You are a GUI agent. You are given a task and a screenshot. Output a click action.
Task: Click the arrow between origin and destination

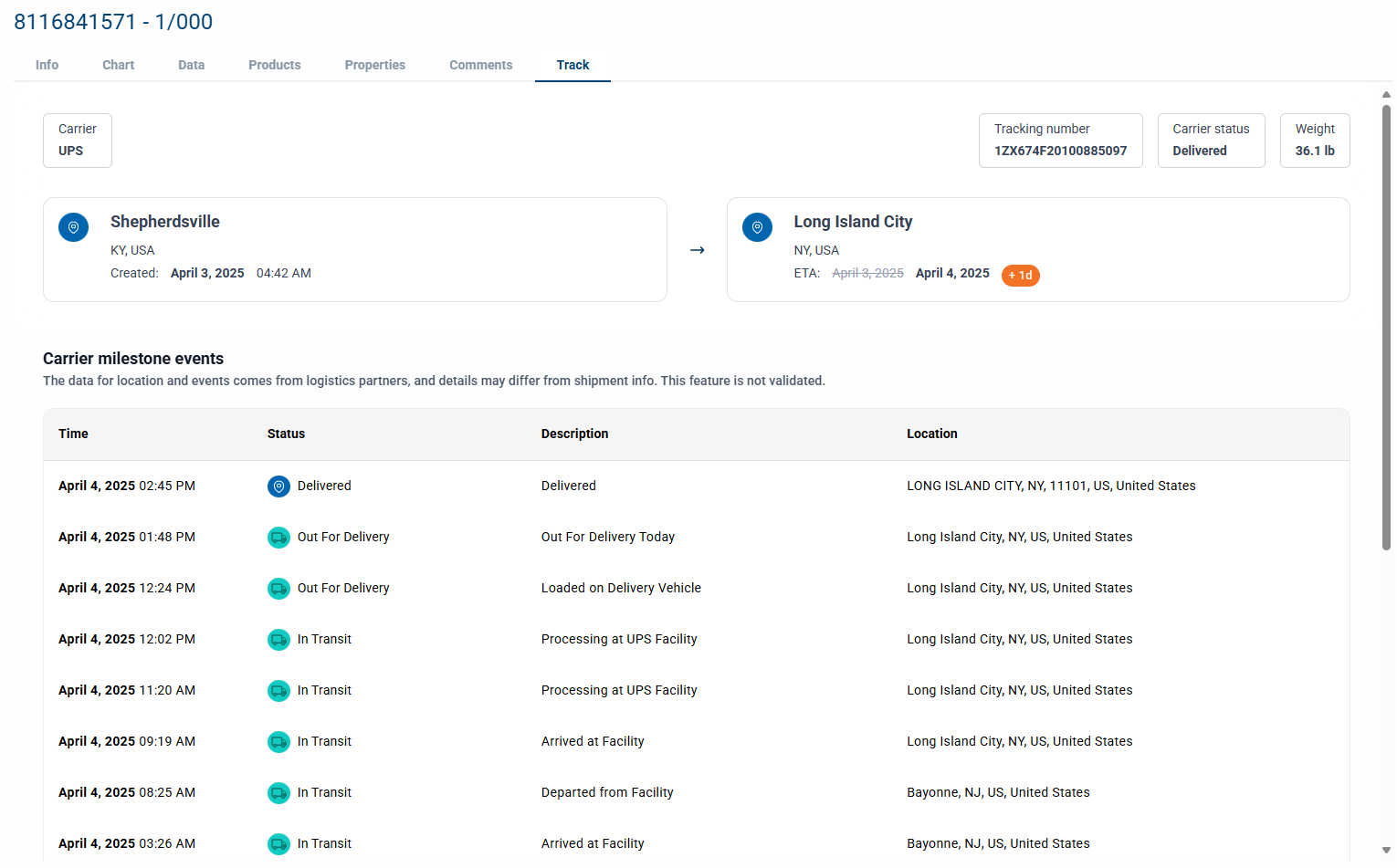coord(697,250)
